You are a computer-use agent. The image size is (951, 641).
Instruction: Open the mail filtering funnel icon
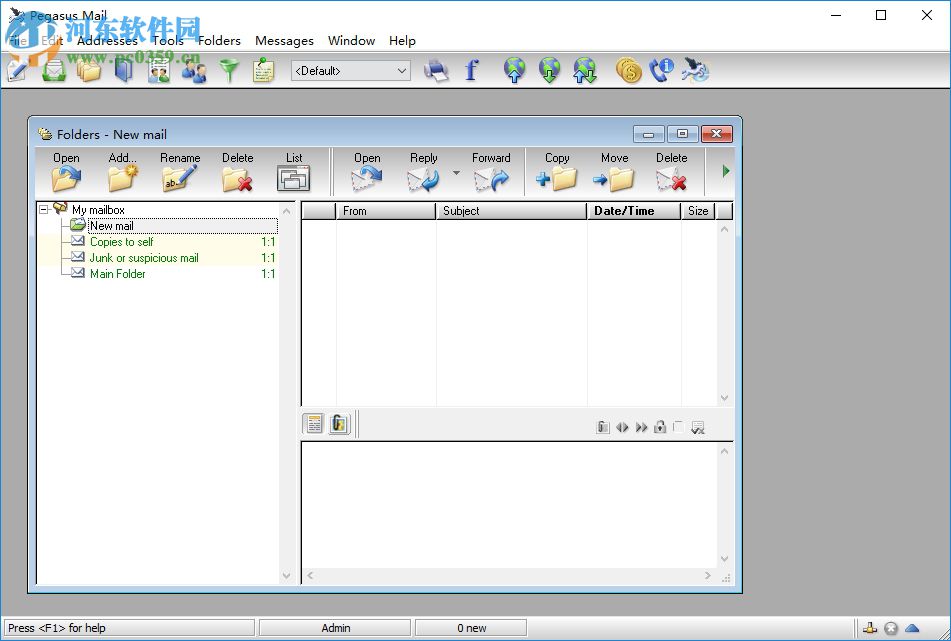pyautogui.click(x=230, y=71)
